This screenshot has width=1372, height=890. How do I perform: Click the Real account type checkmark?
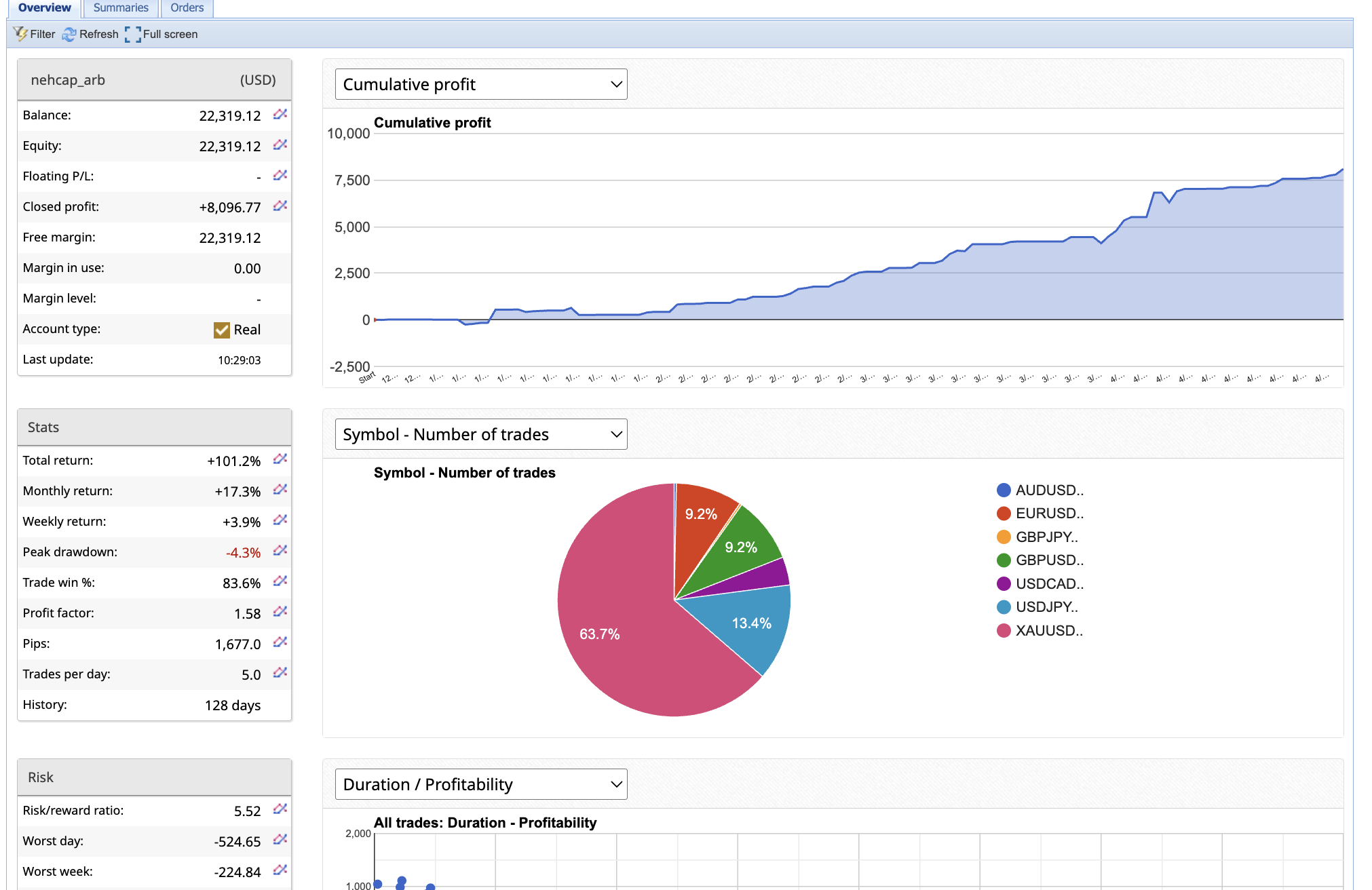221,330
